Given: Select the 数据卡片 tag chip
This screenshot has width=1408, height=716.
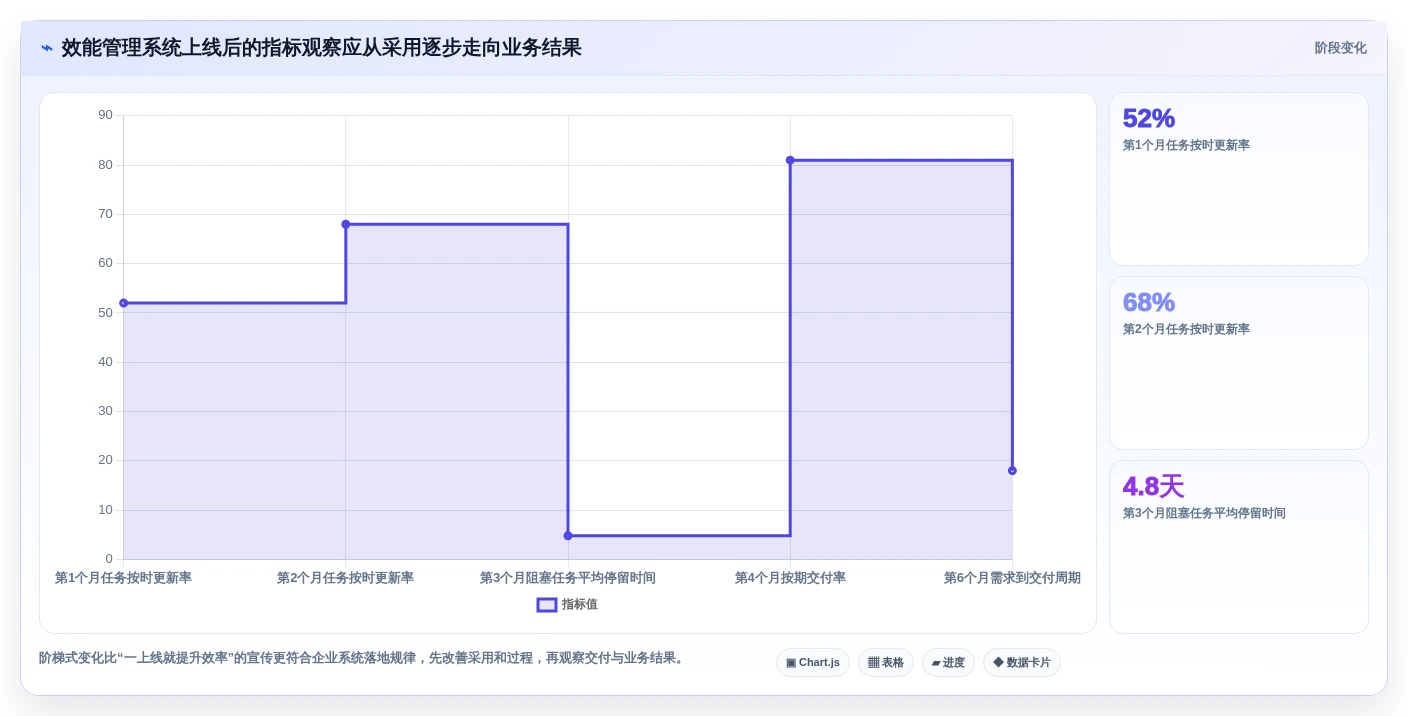Looking at the screenshot, I should 1022,663.
